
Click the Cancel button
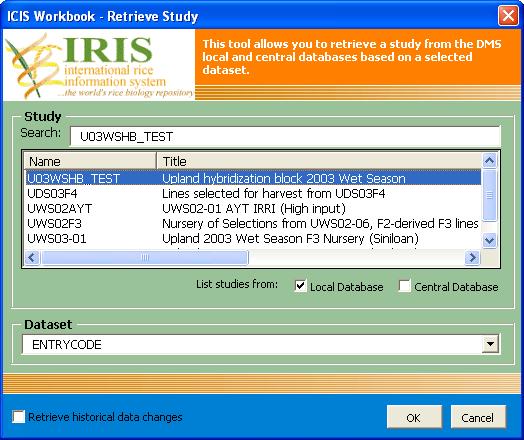478,417
